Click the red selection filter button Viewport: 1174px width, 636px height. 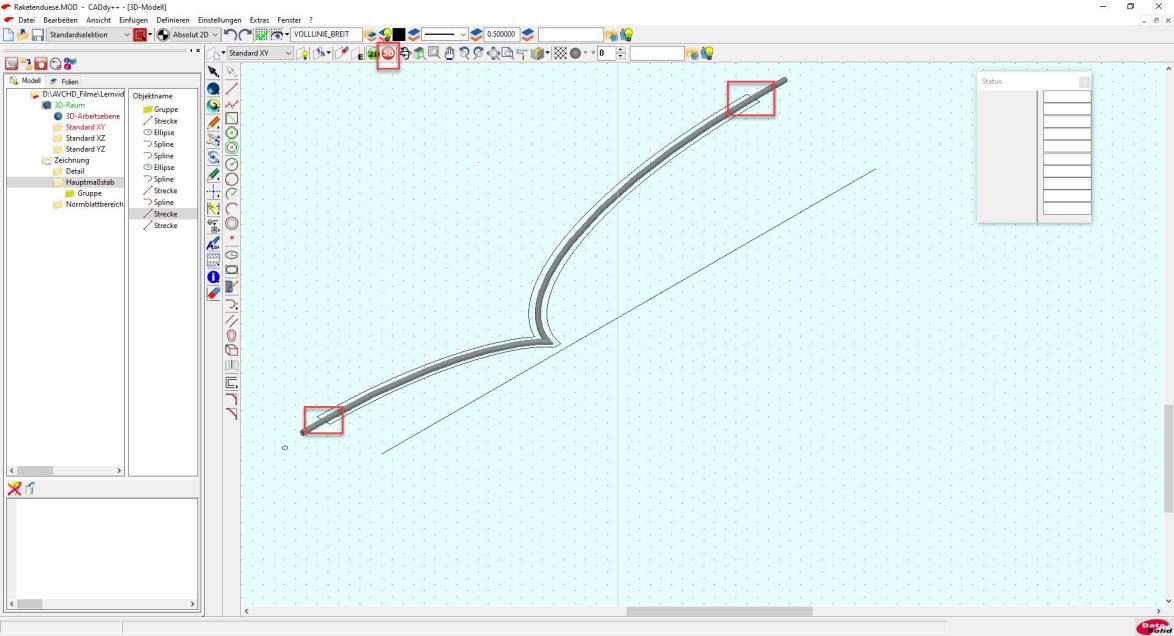[140, 34]
